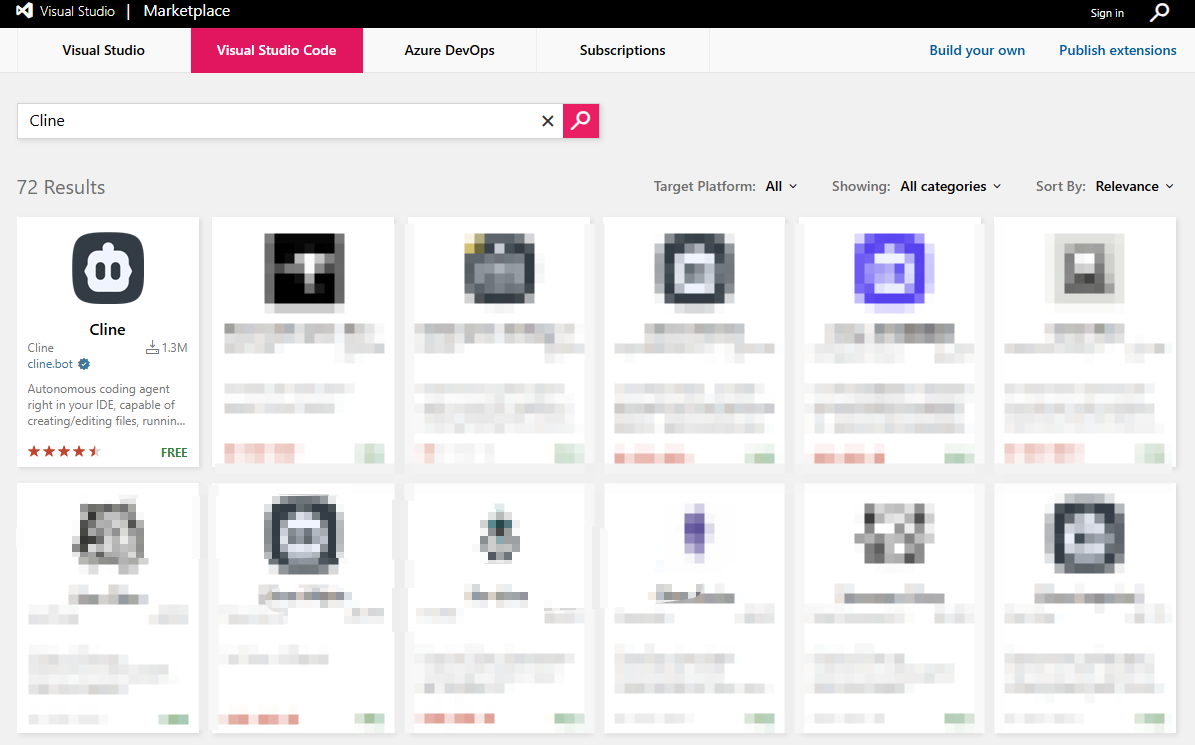Go to the Subscriptions tab

(623, 50)
